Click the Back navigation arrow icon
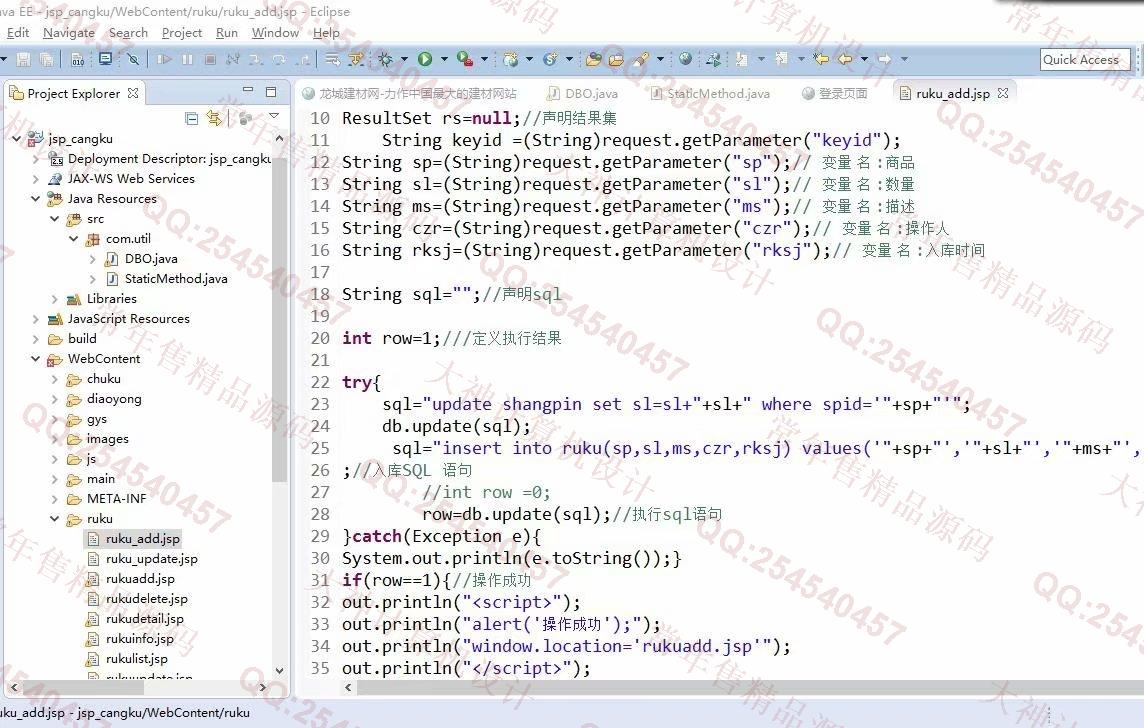This screenshot has width=1144, height=728. pos(845,58)
